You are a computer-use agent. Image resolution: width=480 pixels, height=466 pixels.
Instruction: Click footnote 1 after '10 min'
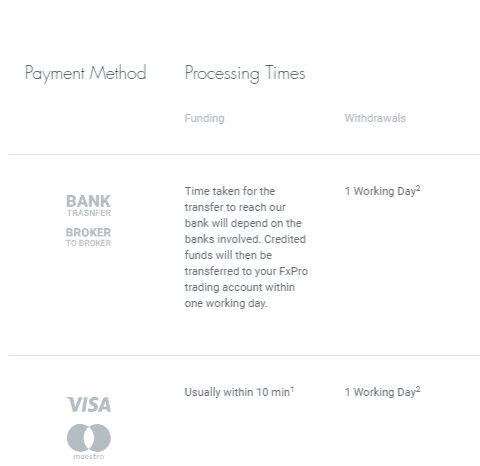click(292, 389)
